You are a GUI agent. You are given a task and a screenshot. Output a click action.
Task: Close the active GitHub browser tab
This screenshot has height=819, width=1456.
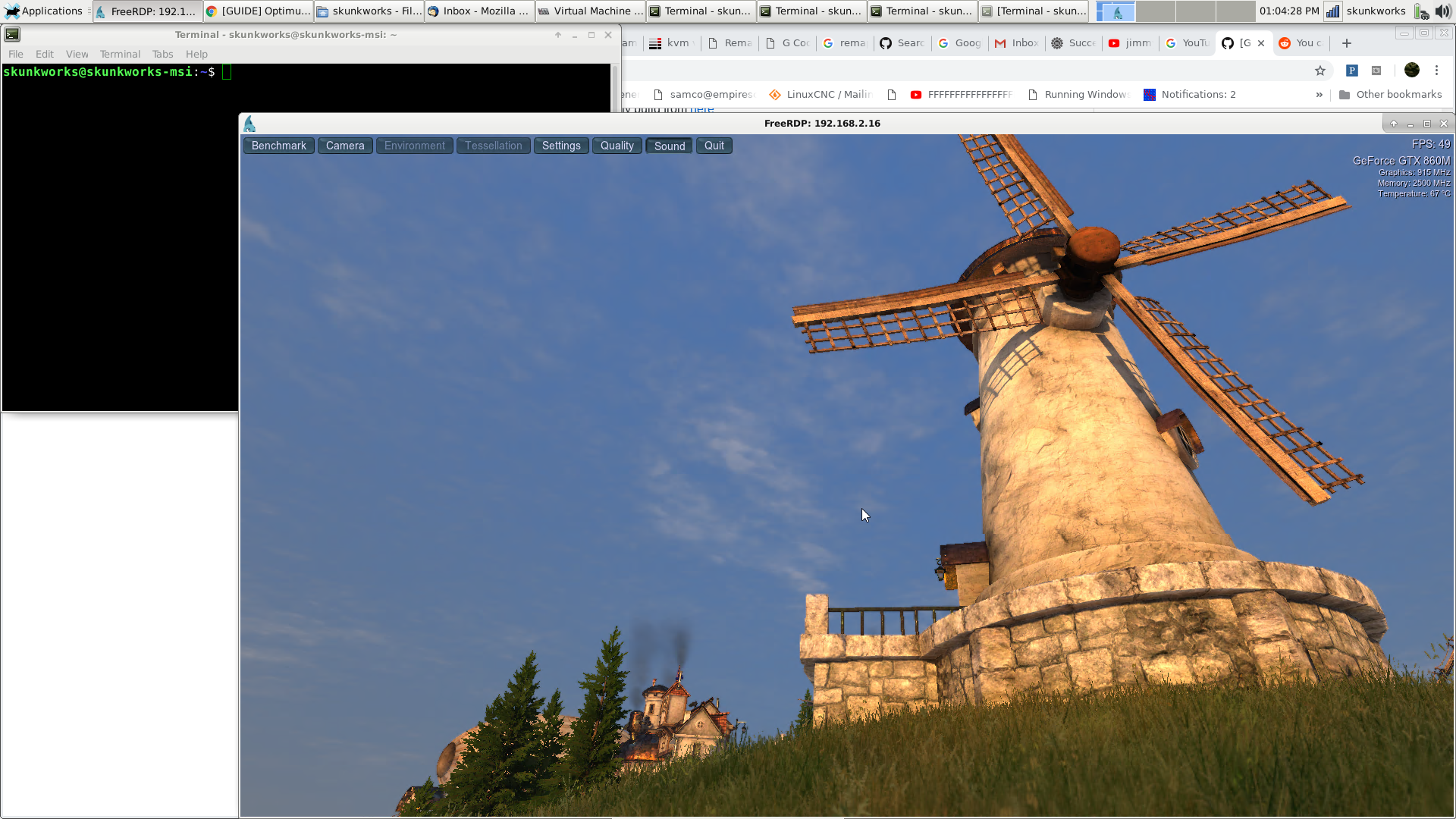point(1261,43)
